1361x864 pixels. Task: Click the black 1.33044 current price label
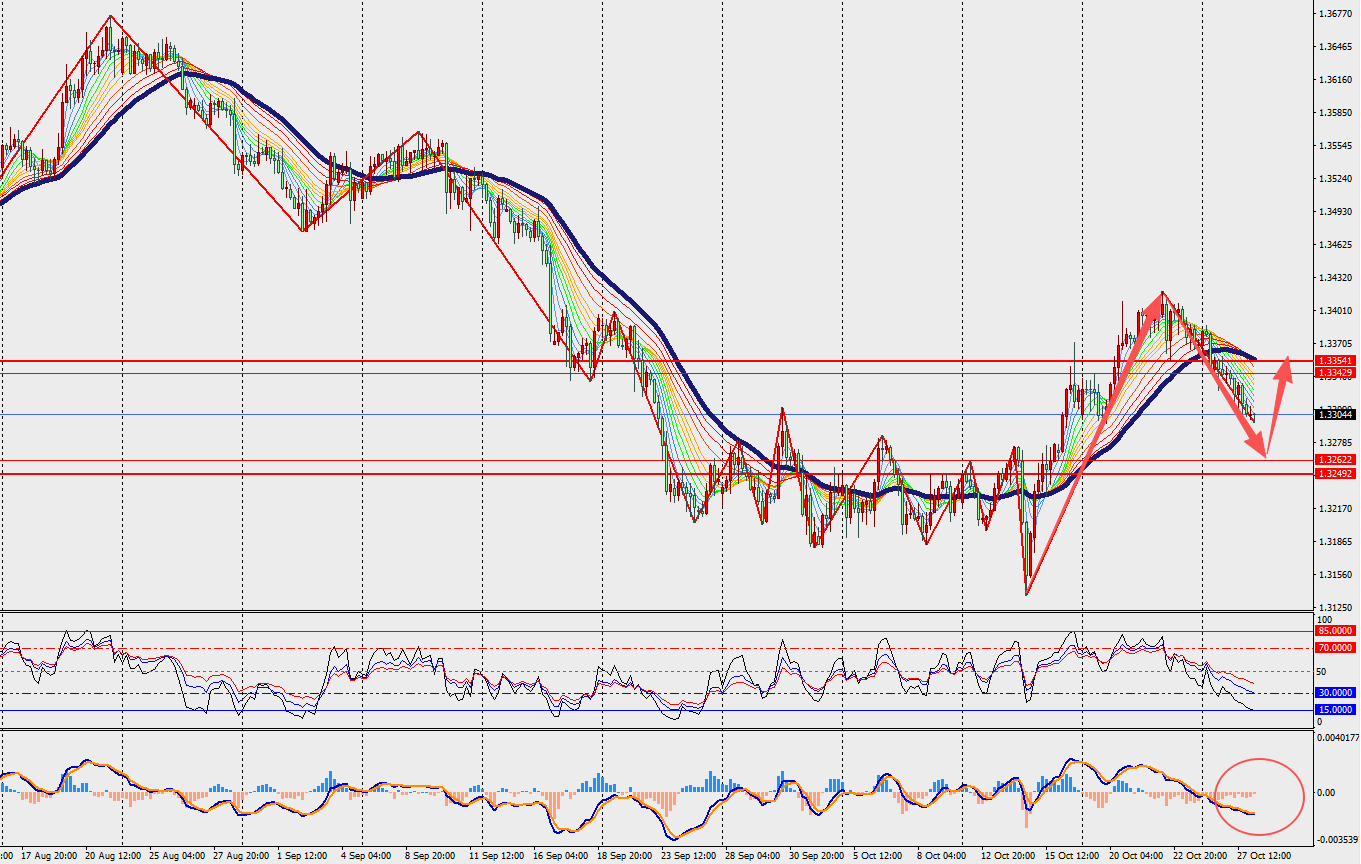tap(1335, 414)
